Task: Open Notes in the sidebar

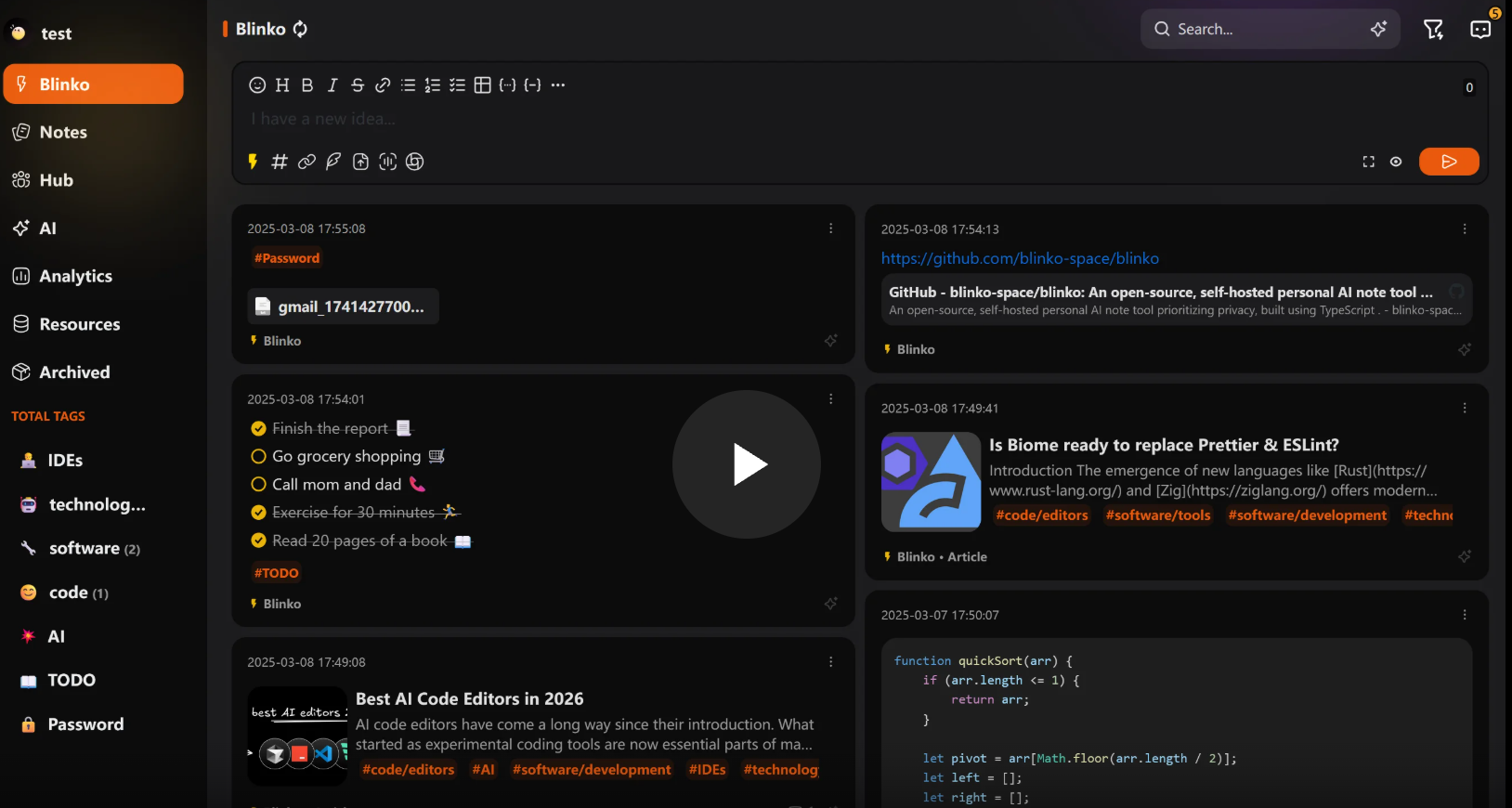Action: pyautogui.click(x=93, y=132)
